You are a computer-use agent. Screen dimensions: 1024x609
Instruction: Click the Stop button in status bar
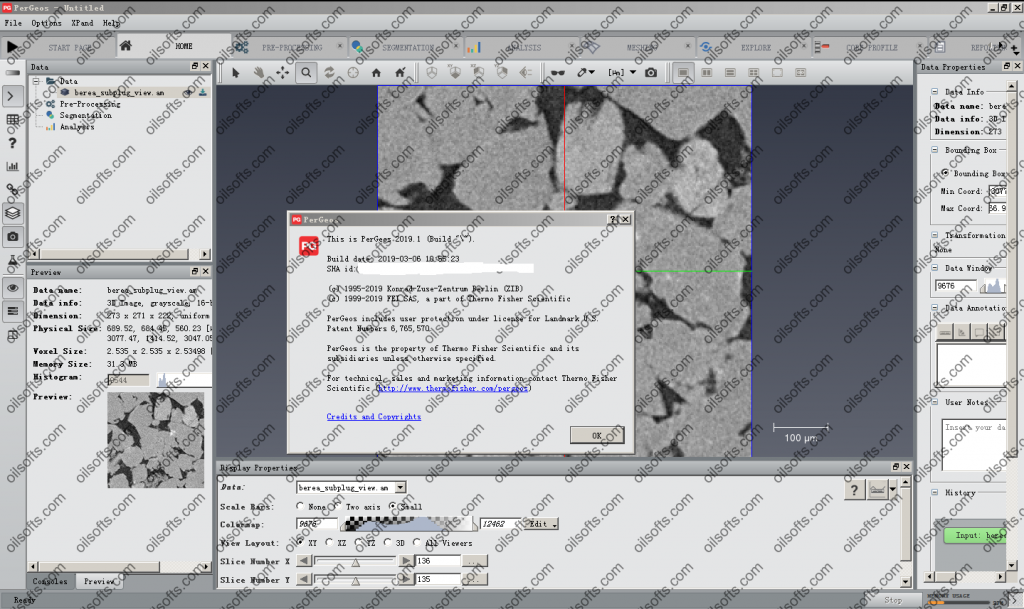pyautogui.click(x=893, y=600)
